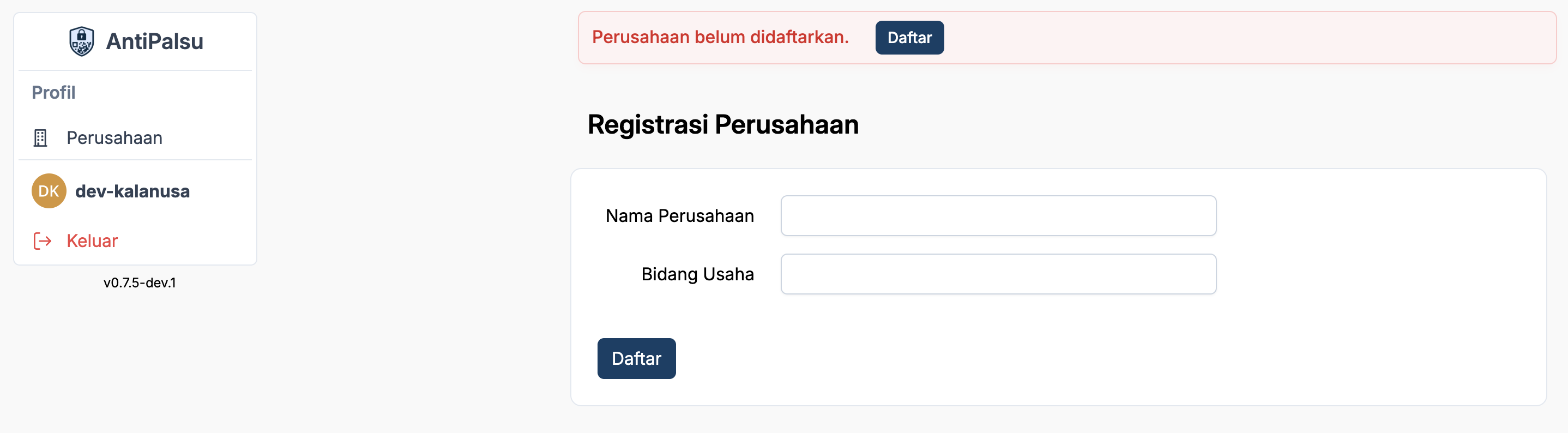Screen dimensions: 1568x433
Task: Click the dev-kalanusa username
Action: (x=132, y=191)
